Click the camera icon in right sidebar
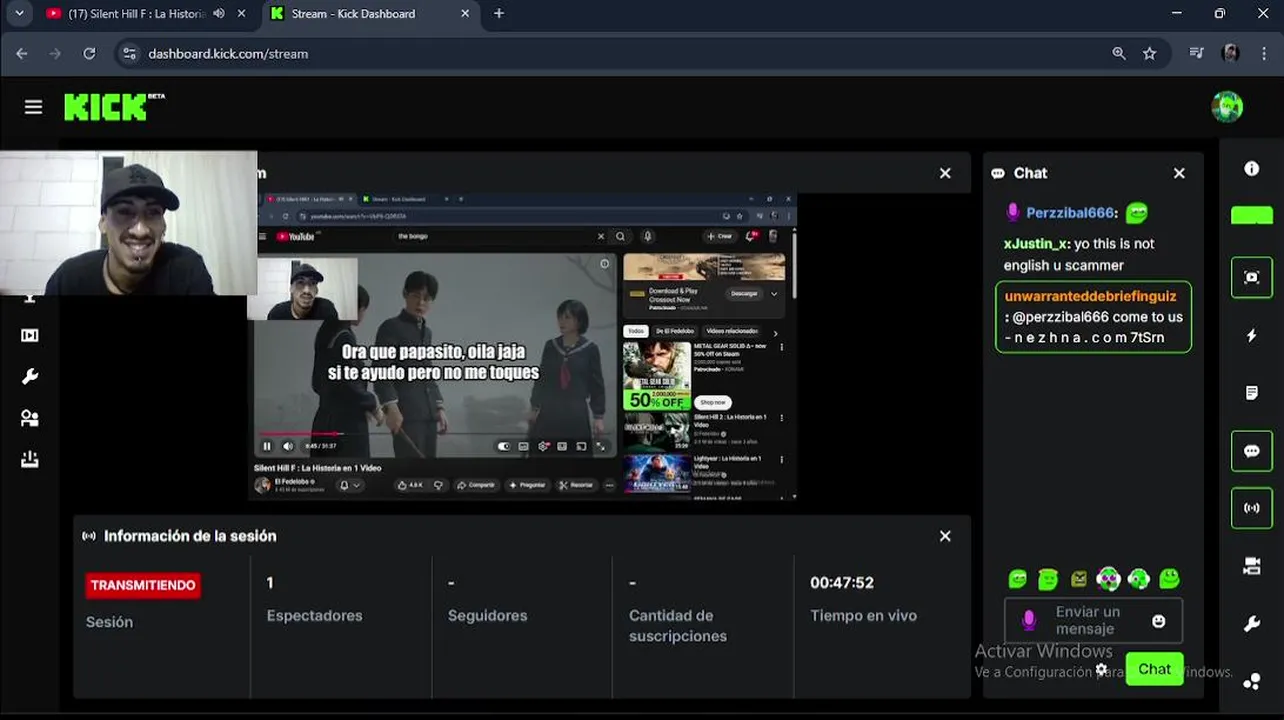This screenshot has height=720, width=1284. [1251, 566]
